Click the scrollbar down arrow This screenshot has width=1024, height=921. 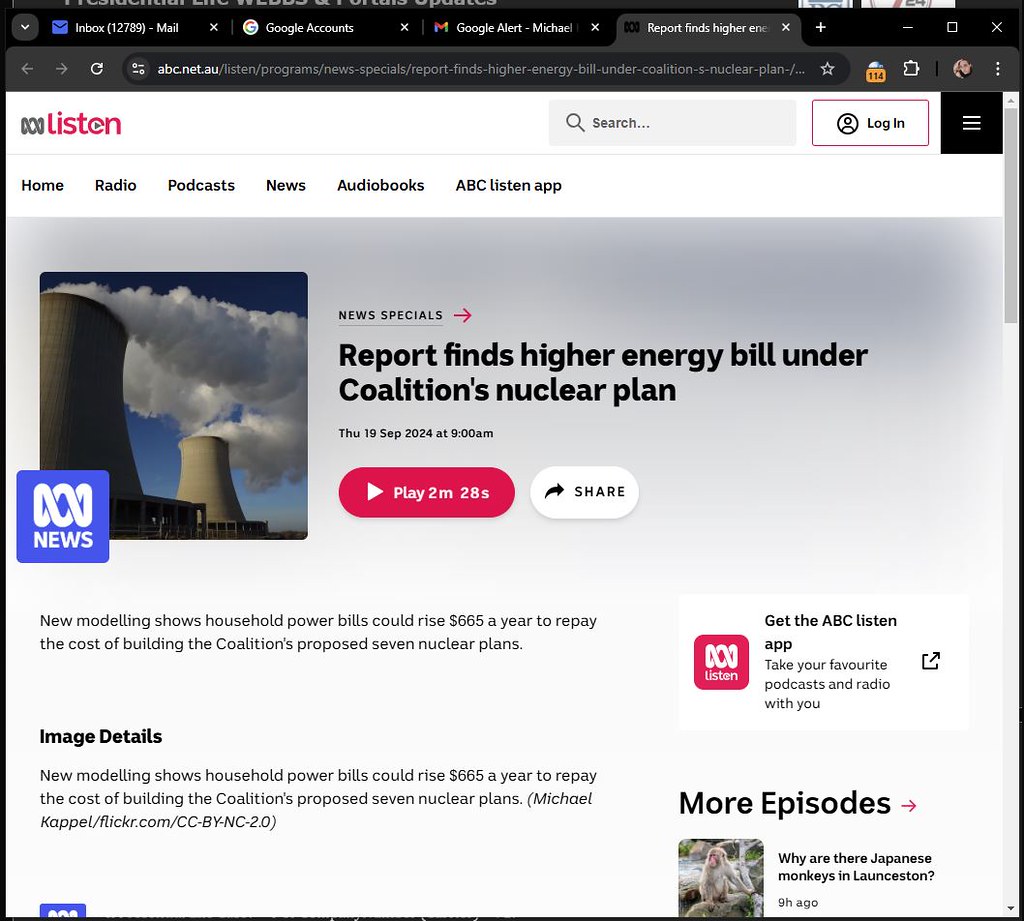pos(1011,909)
